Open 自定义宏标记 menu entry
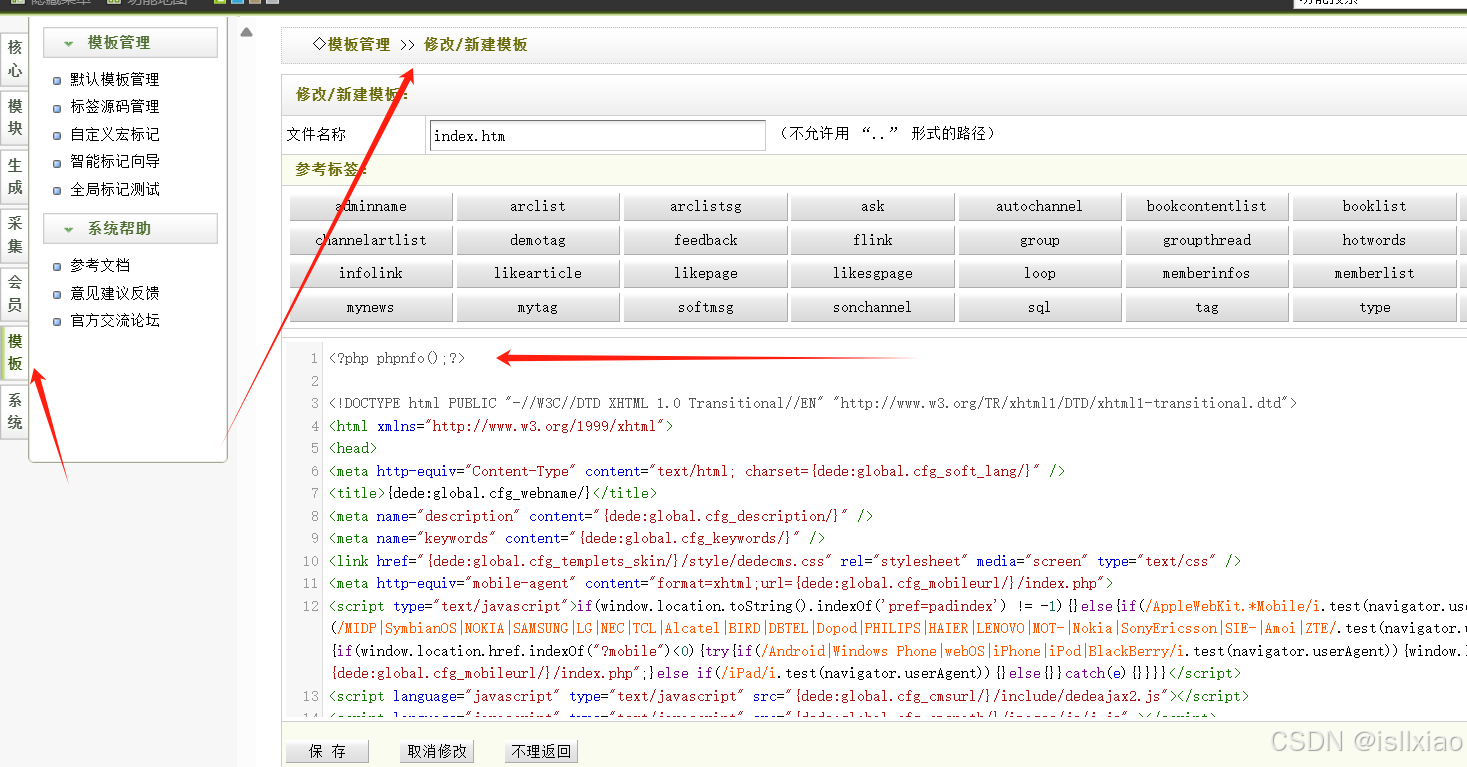The height and width of the screenshot is (767, 1467). [114, 134]
